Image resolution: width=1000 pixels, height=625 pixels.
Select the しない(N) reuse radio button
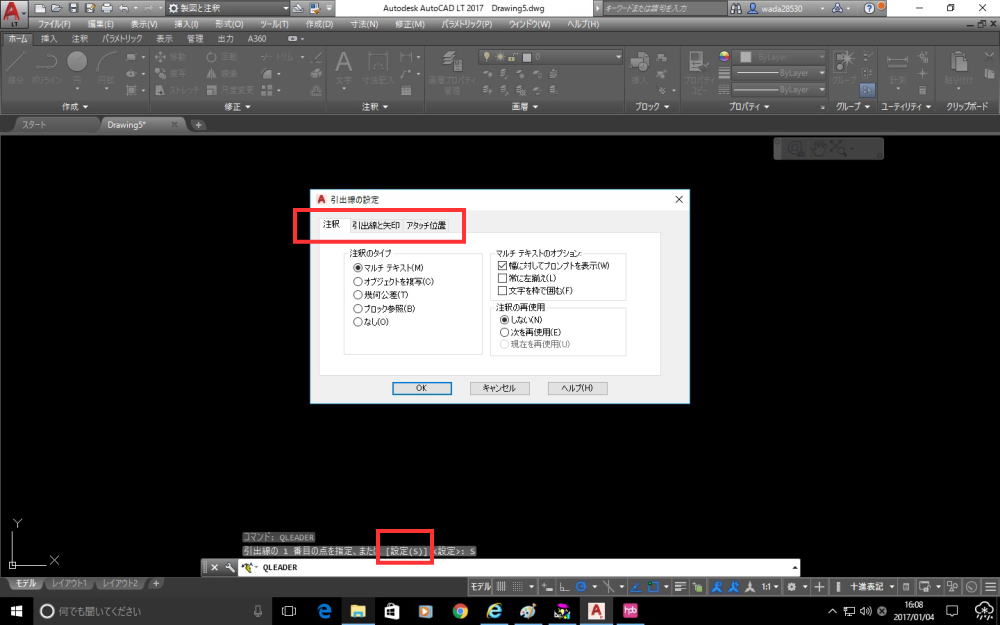[x=504, y=320]
